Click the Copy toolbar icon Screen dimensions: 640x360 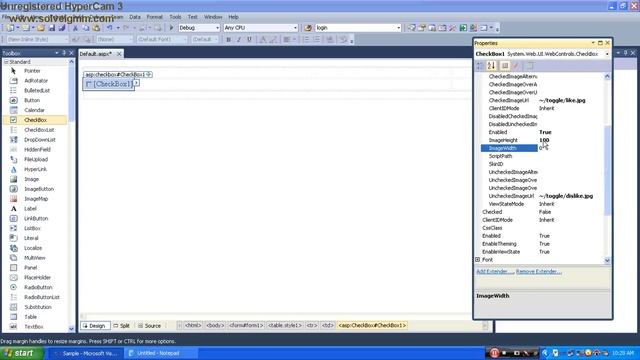point(86,28)
